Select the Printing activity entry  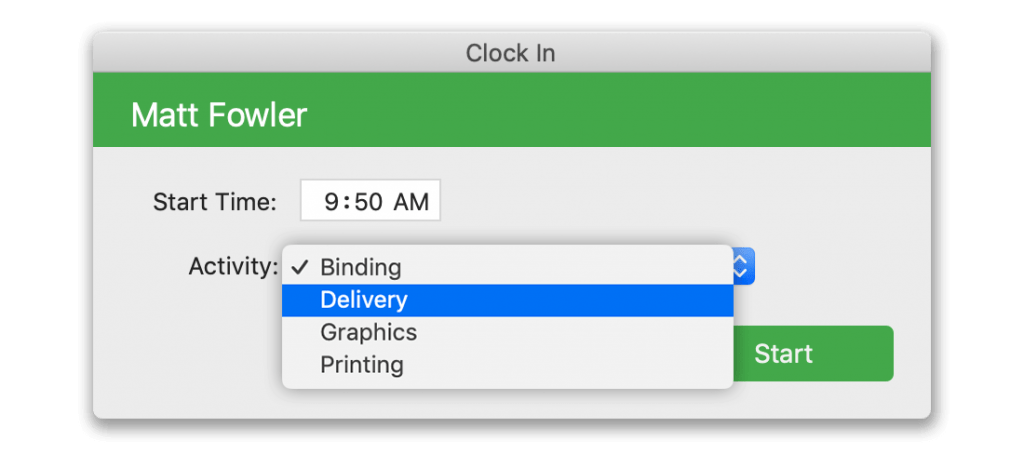pyautogui.click(x=507, y=365)
